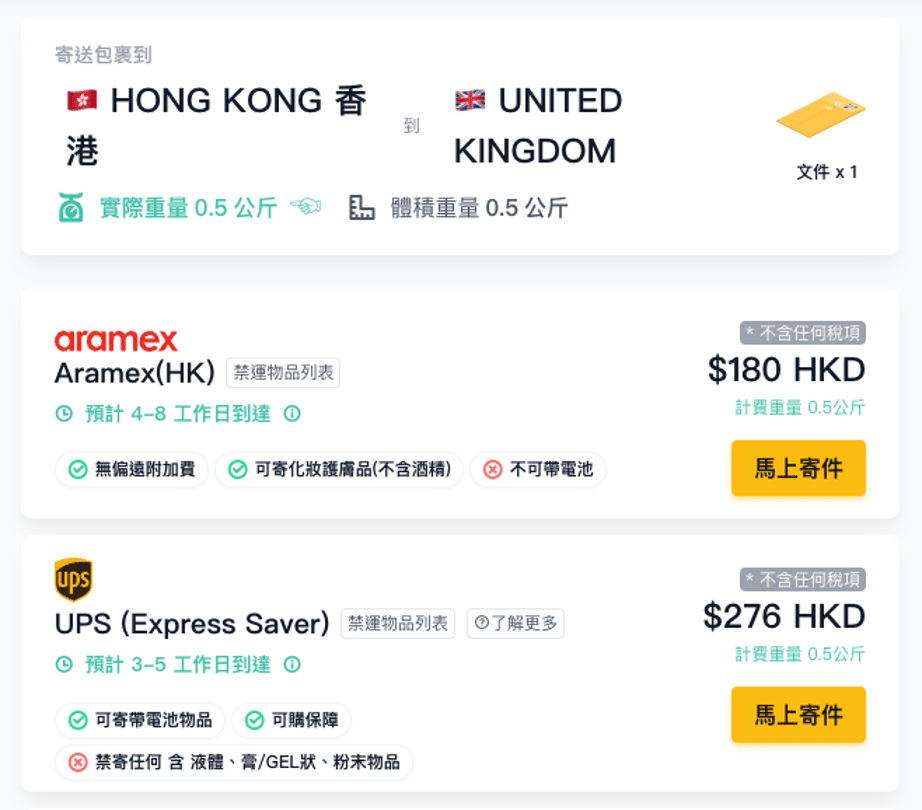The width and height of the screenshot is (922, 810).
Task: Click the yellow document envelope icon
Action: point(820,116)
